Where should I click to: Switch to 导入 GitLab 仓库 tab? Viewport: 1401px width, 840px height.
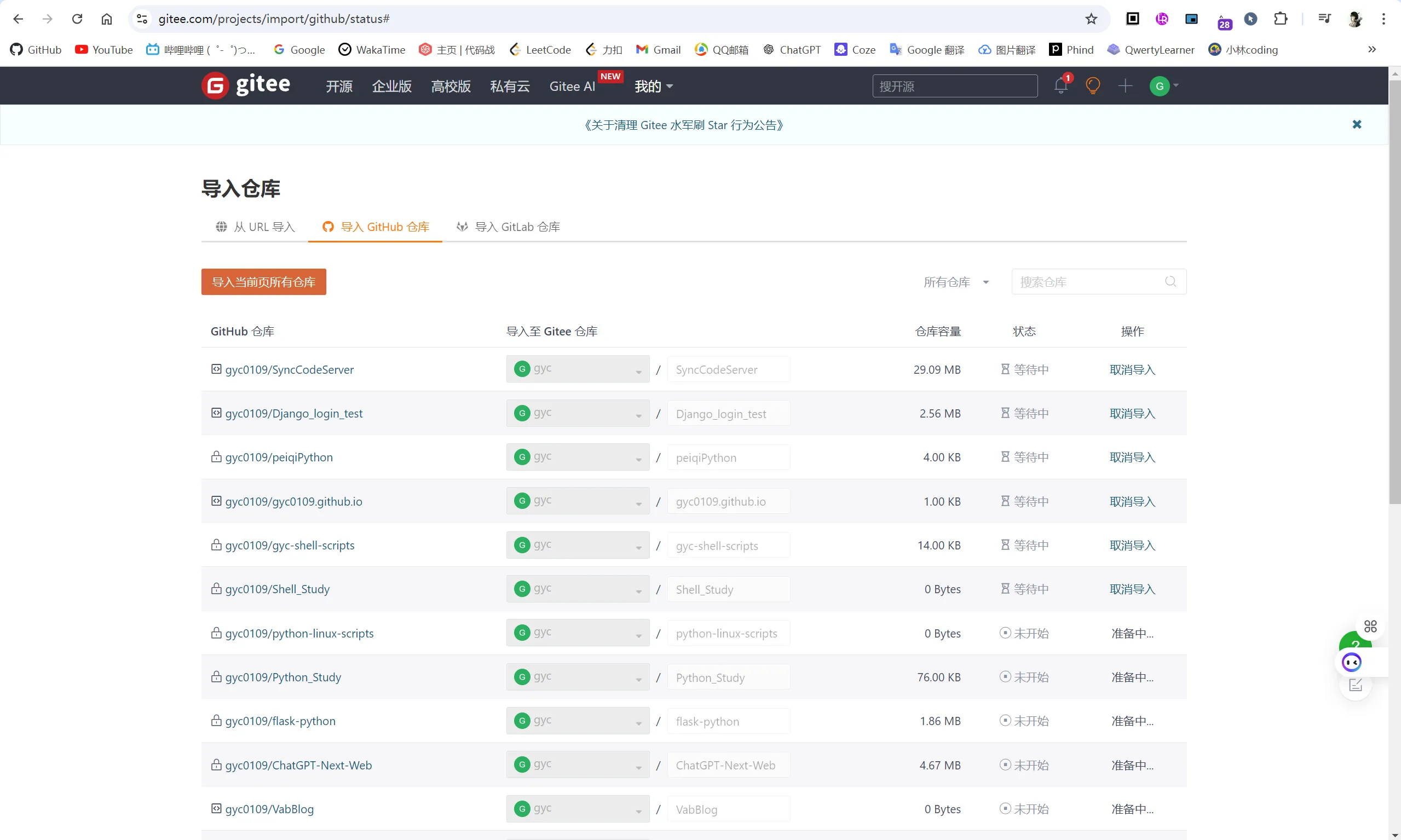(x=508, y=227)
